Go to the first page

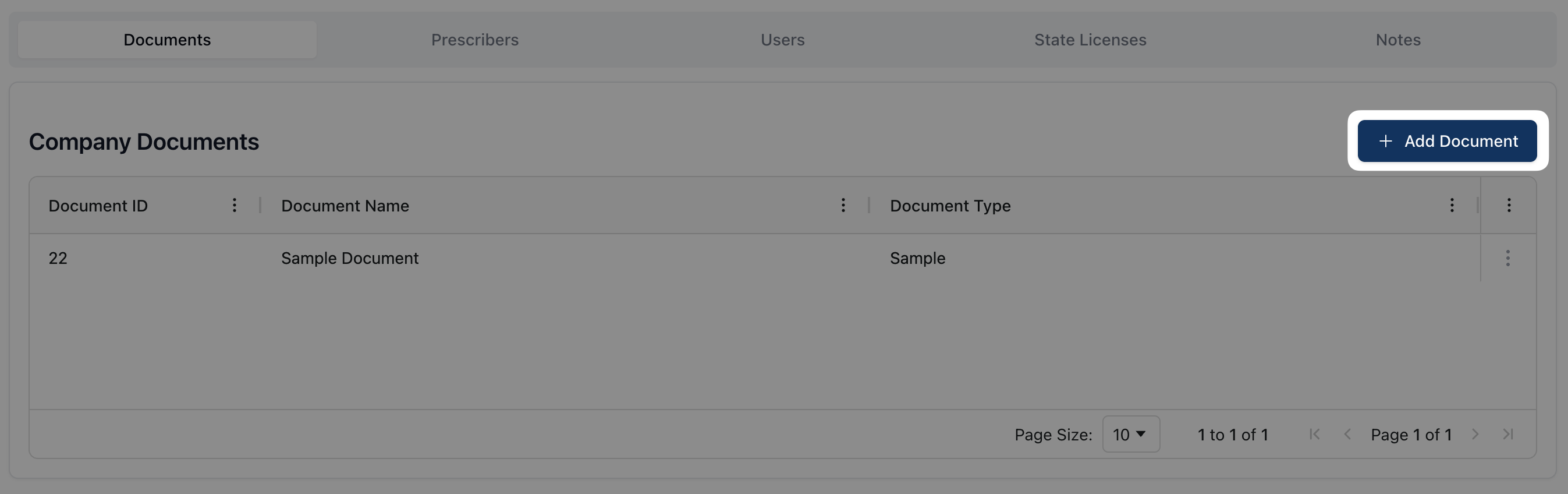[1315, 435]
